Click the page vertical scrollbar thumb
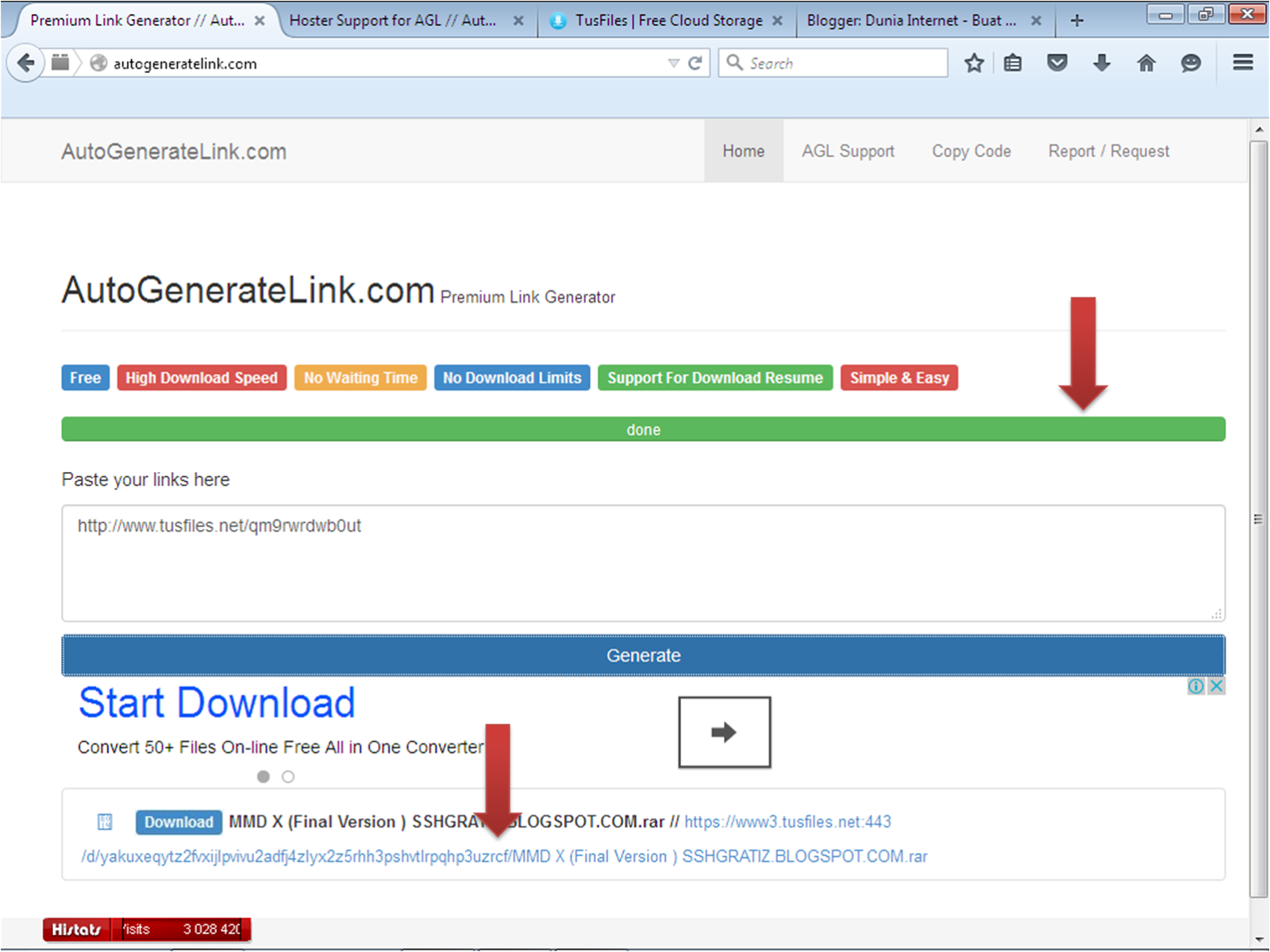The width and height of the screenshot is (1270, 952). point(1259,520)
